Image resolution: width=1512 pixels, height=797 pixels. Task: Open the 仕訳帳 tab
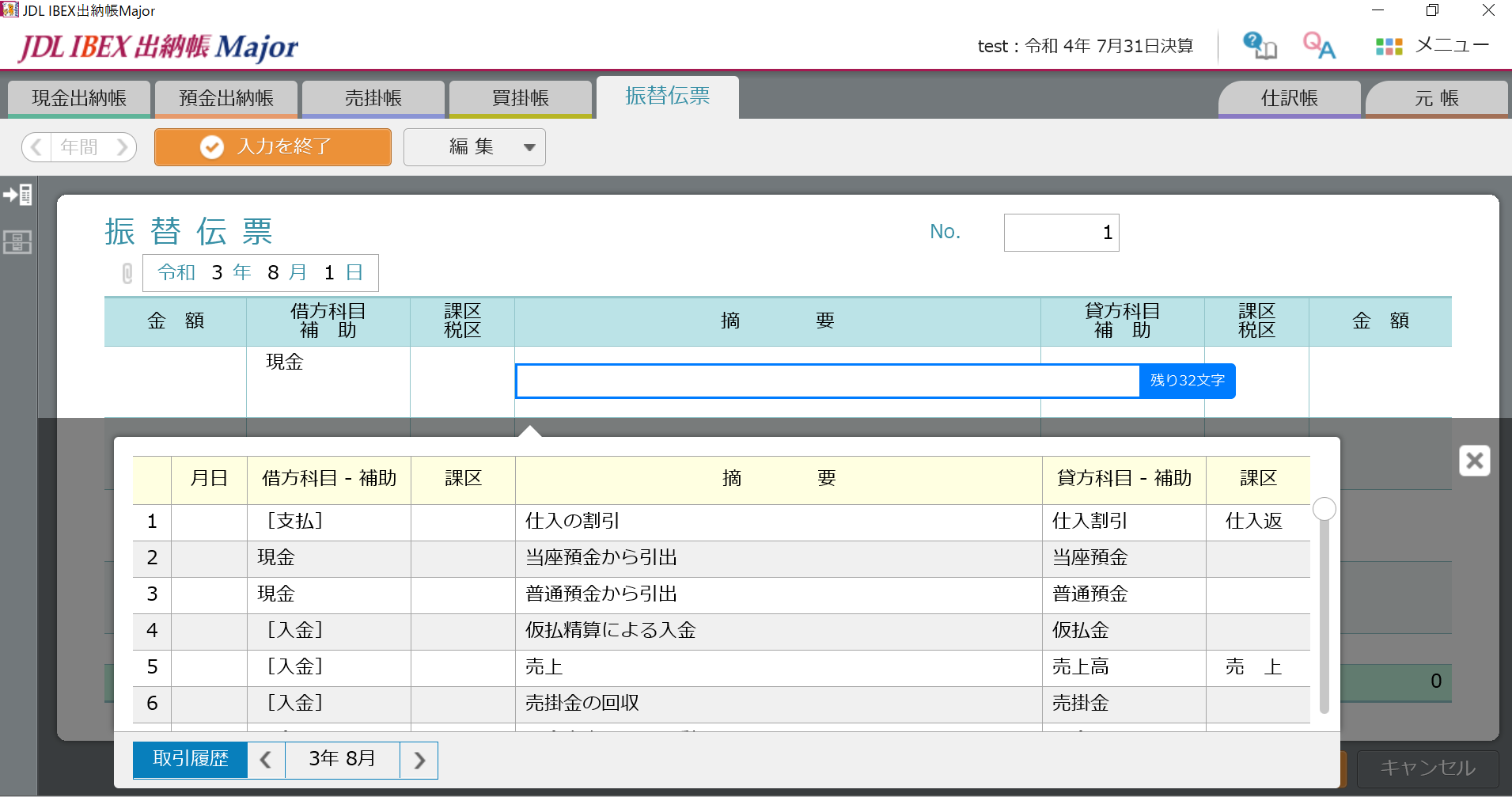(1288, 98)
